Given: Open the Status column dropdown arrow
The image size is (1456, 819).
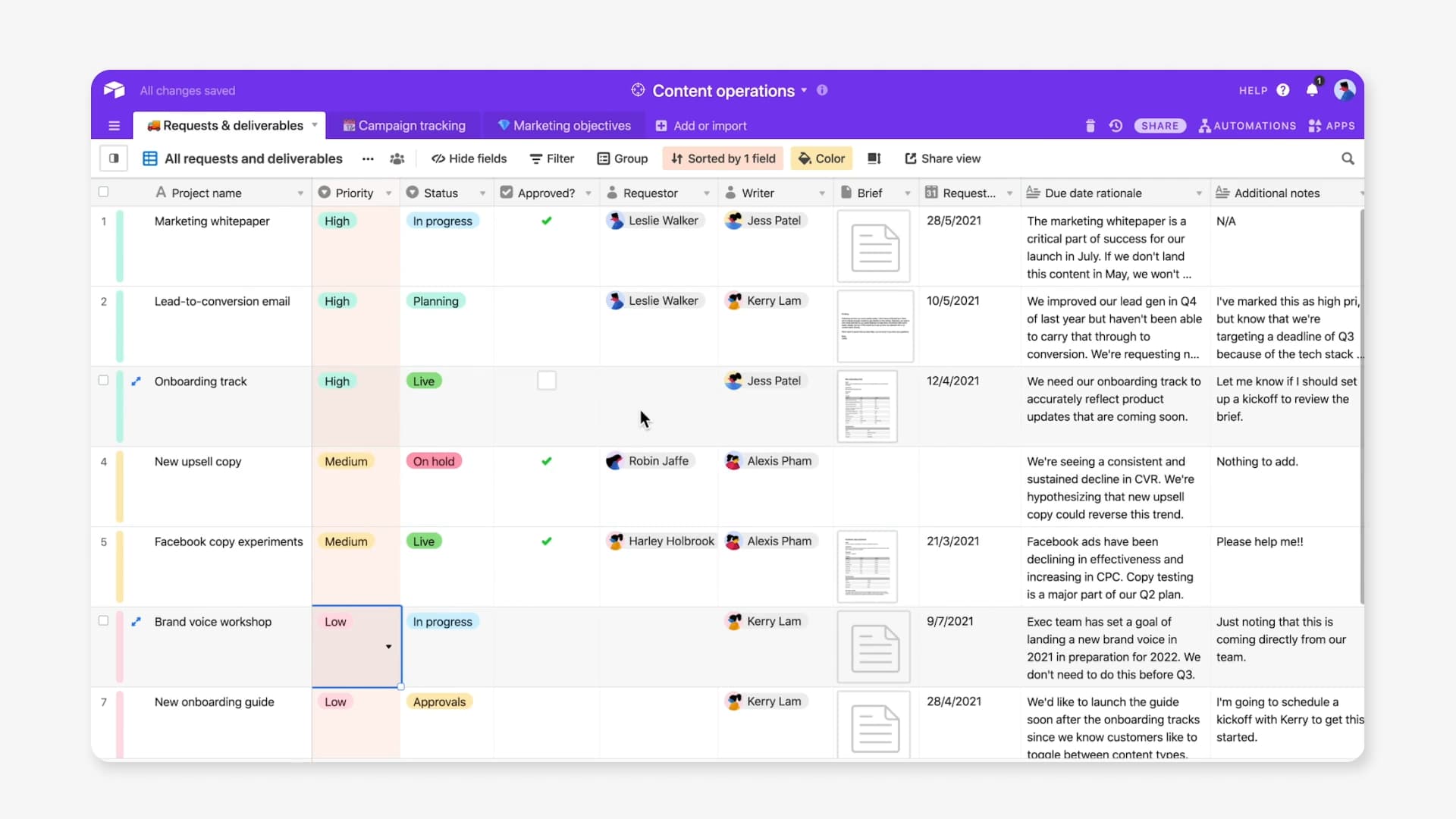Looking at the screenshot, I should 482,193.
